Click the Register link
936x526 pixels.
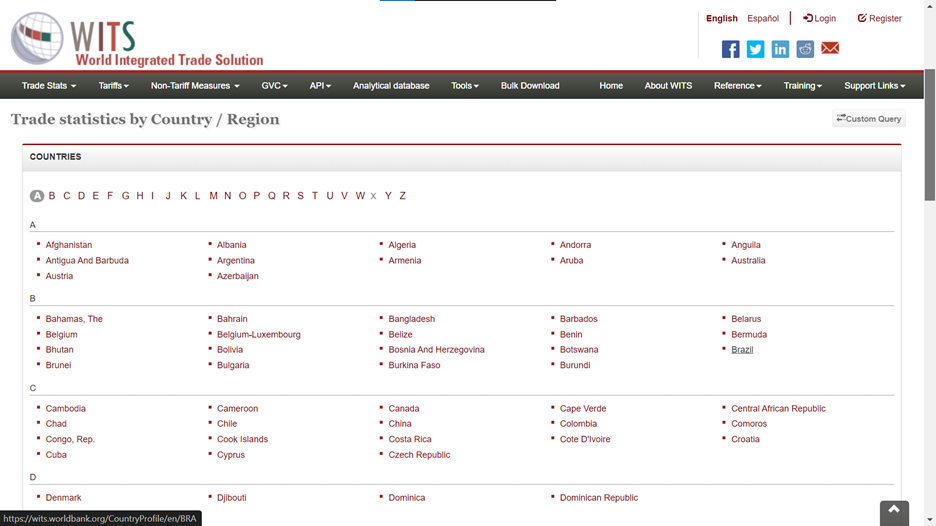pos(880,18)
